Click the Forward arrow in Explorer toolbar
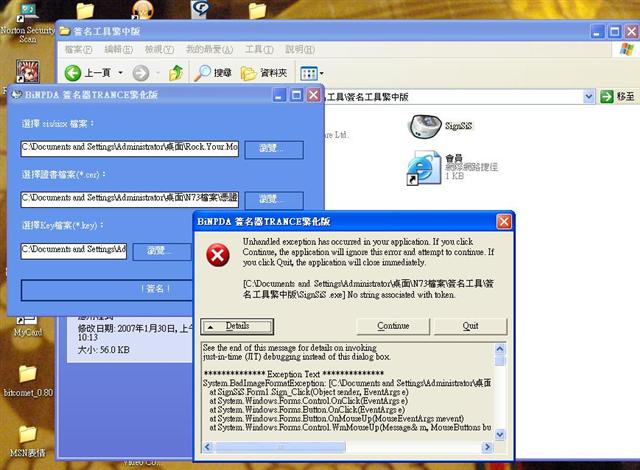 [x=141, y=73]
